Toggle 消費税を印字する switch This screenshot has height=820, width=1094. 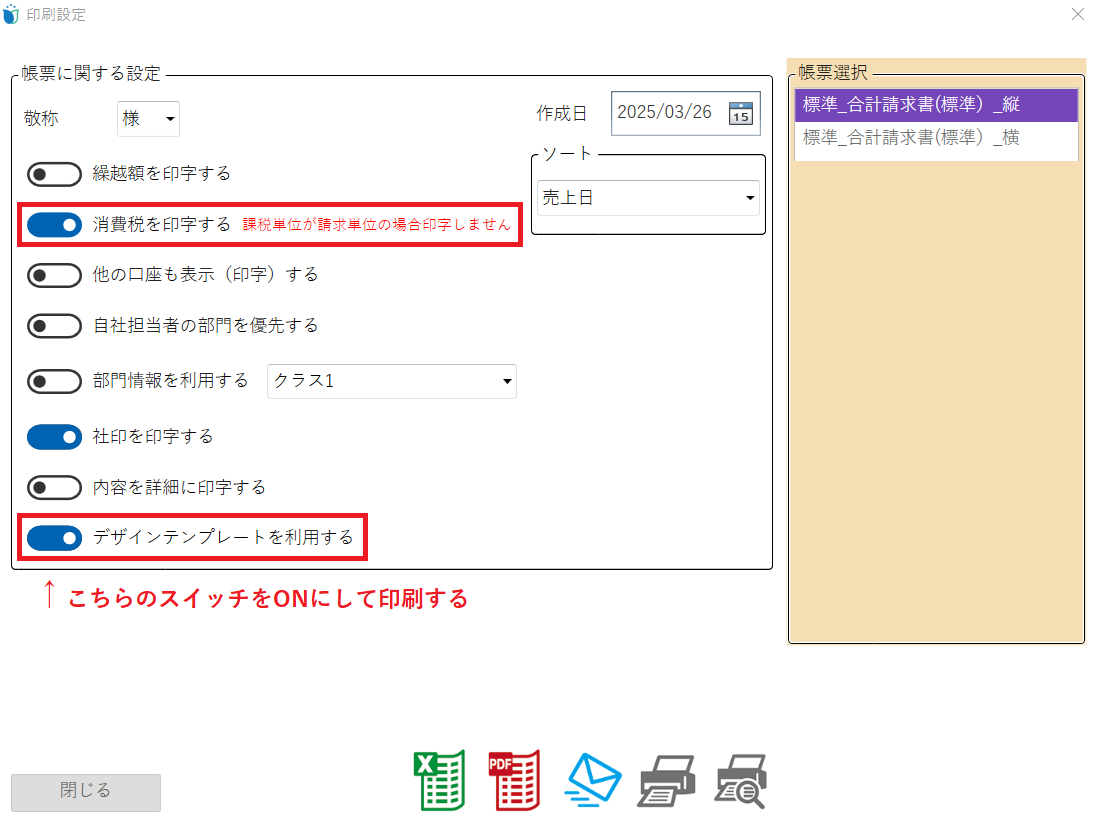(x=54, y=225)
